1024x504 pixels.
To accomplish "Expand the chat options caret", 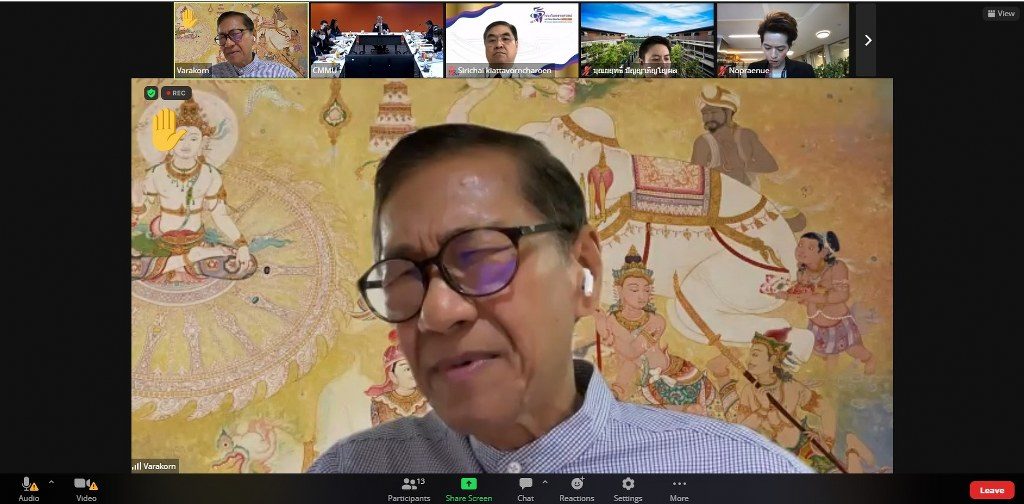I will [x=545, y=482].
